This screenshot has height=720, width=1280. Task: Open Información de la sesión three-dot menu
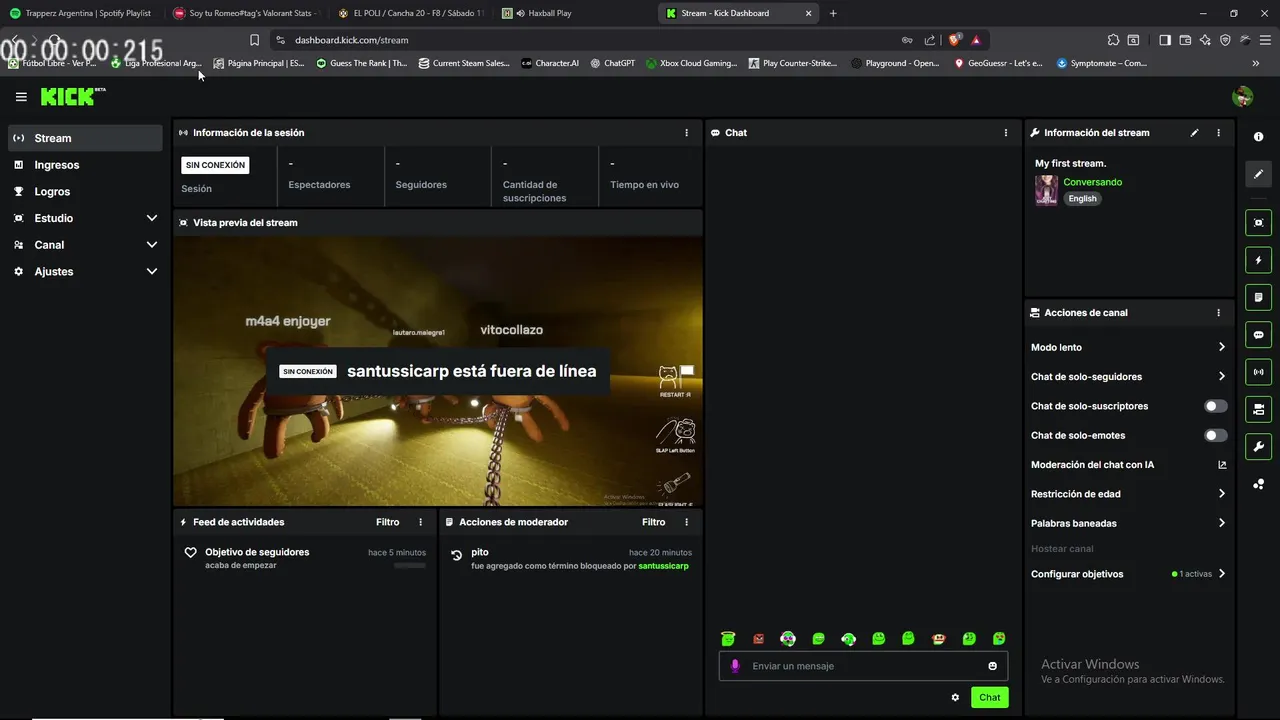(686, 132)
